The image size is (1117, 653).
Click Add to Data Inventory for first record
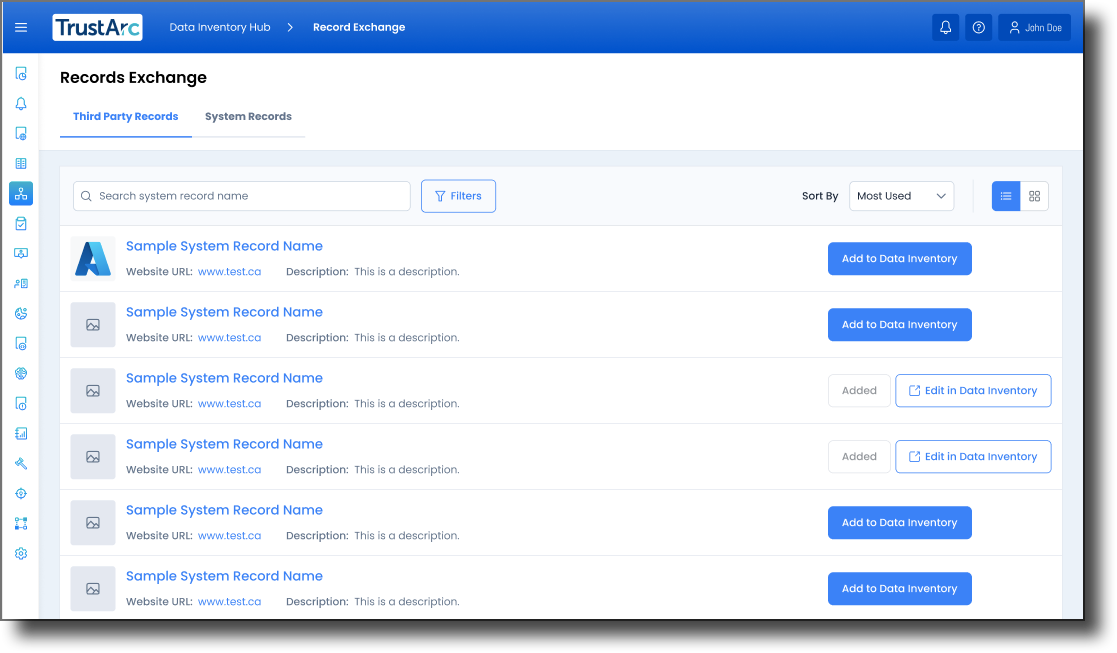point(899,259)
